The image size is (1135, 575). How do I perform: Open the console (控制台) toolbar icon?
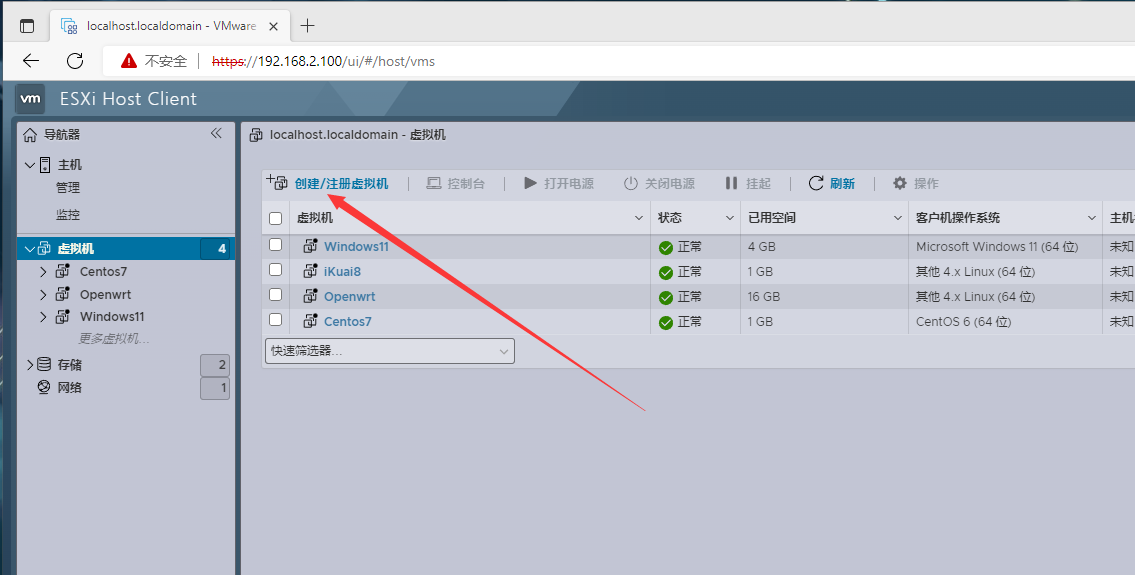[434, 183]
